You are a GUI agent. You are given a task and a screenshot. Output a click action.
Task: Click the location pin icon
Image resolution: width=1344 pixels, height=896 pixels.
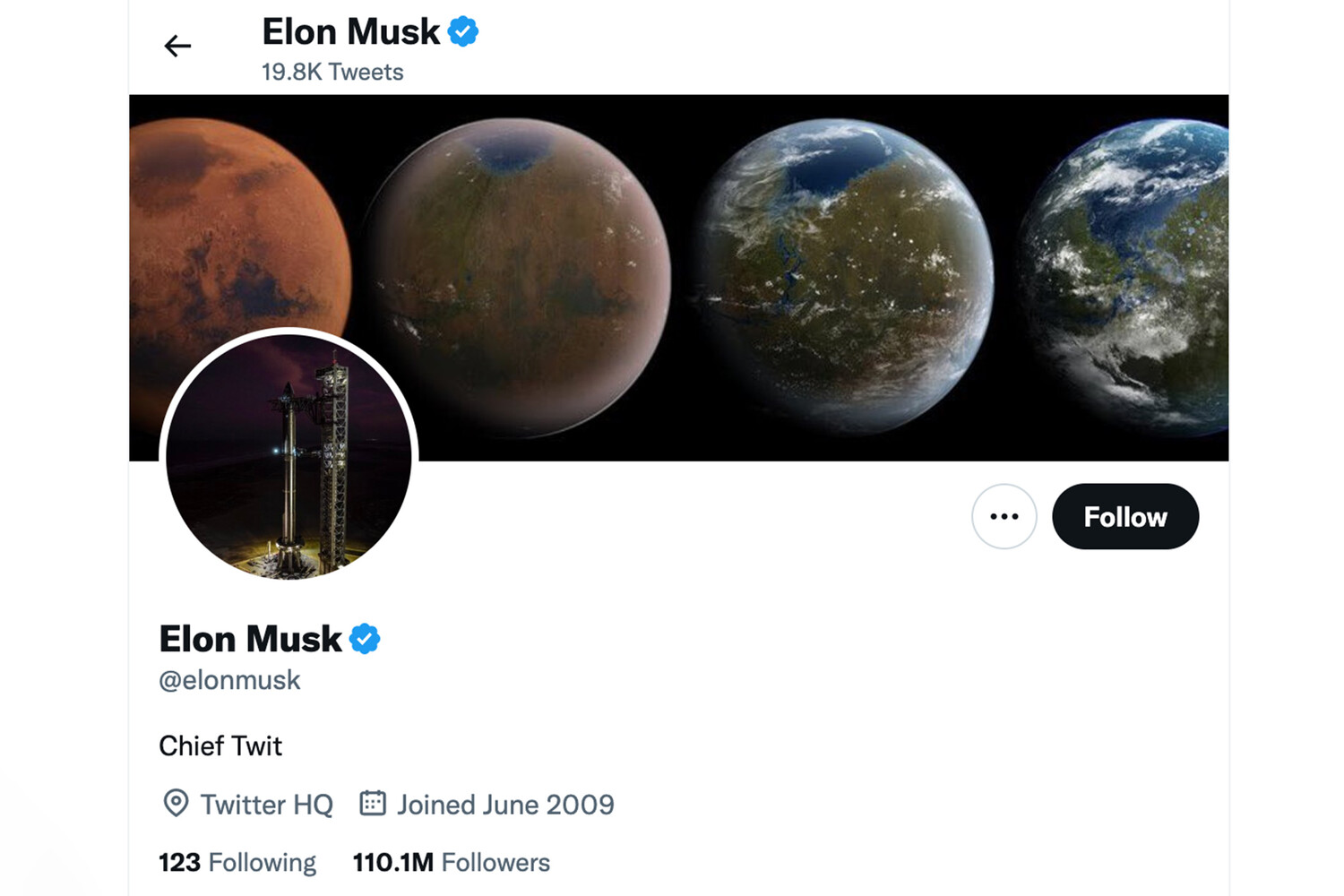(176, 803)
